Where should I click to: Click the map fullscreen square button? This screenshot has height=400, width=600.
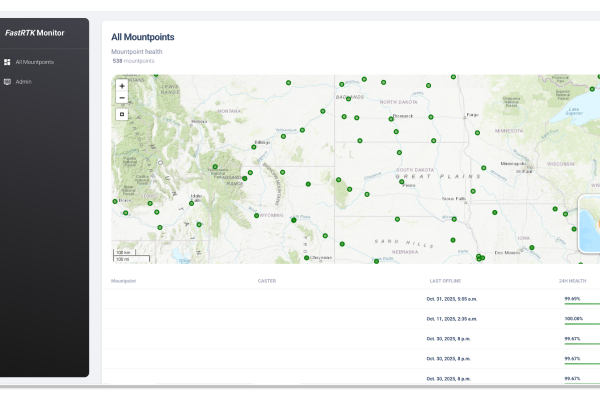click(x=122, y=114)
